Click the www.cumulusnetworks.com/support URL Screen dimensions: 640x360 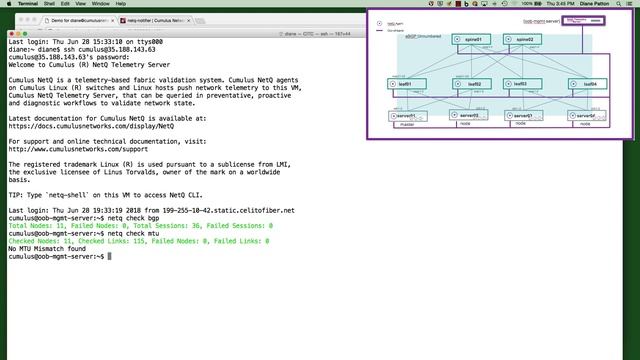78,149
